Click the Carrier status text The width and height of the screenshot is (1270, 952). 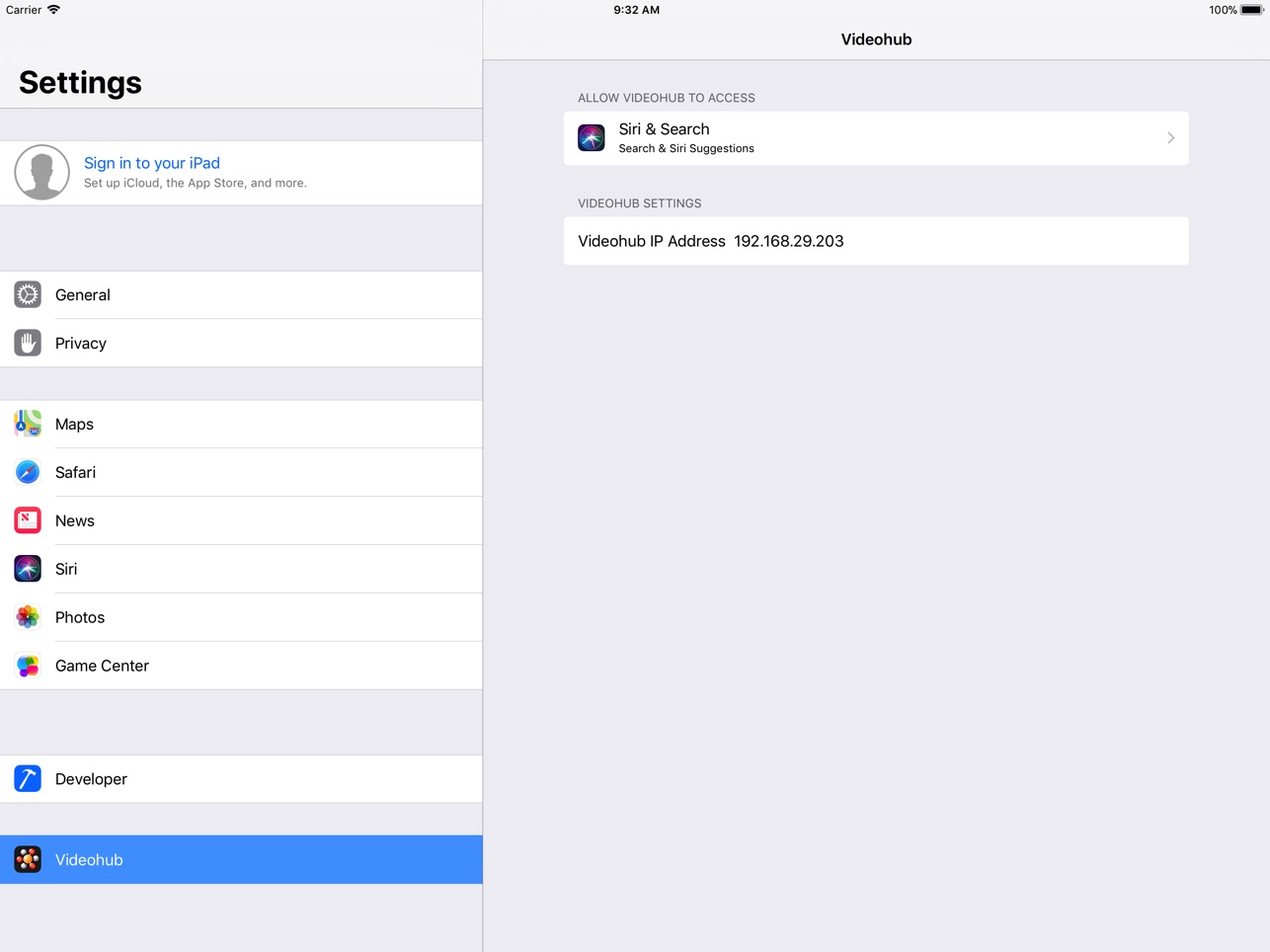pos(24,10)
